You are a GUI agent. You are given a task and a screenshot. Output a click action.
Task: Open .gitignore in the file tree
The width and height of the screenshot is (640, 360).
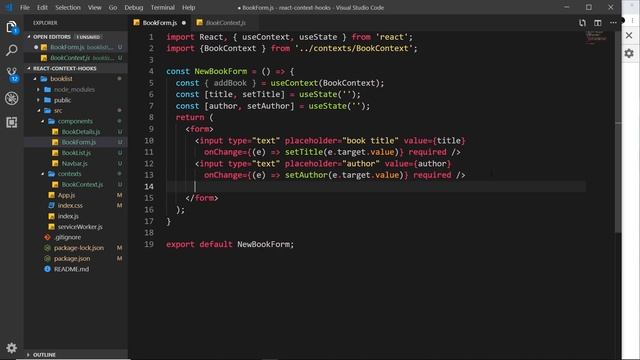pyautogui.click(x=76, y=237)
